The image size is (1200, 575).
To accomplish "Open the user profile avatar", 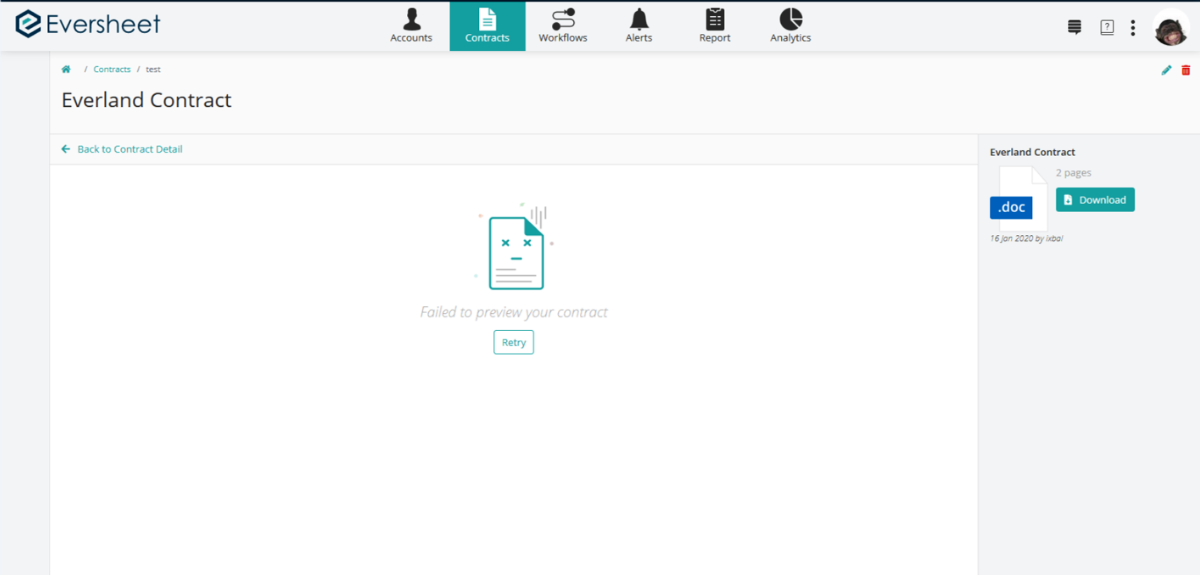I will point(1171,28).
